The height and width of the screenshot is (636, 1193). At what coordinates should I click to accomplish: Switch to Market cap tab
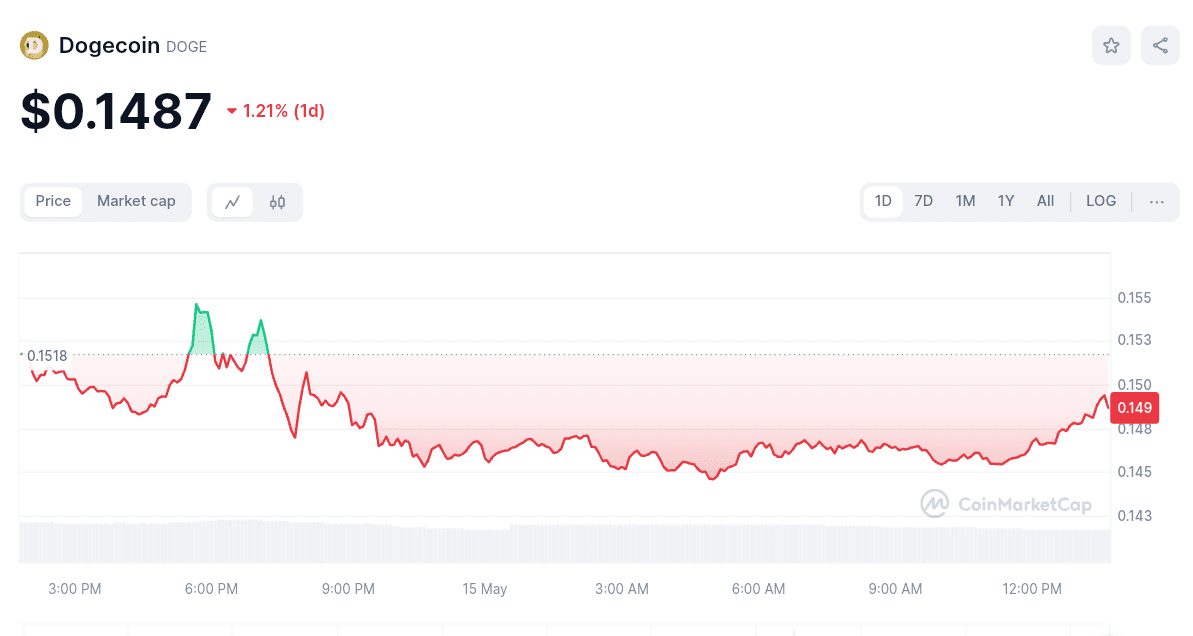[136, 201]
